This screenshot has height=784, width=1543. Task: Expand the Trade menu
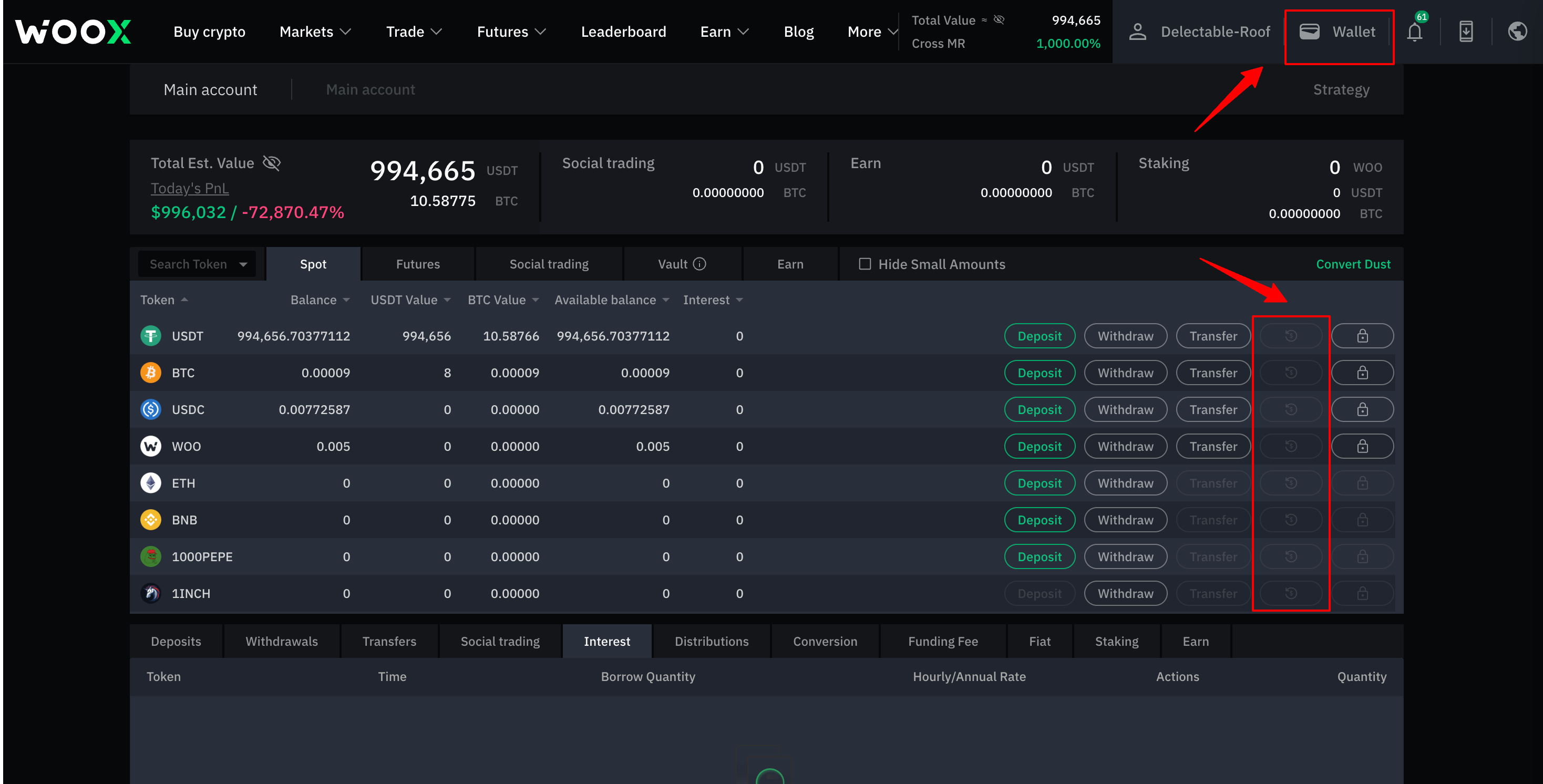coord(414,32)
